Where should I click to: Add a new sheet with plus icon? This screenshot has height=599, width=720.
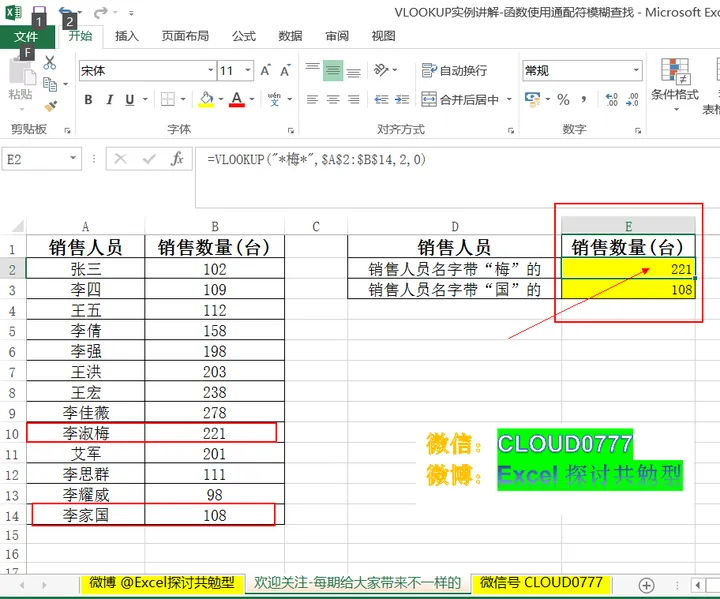click(x=646, y=584)
